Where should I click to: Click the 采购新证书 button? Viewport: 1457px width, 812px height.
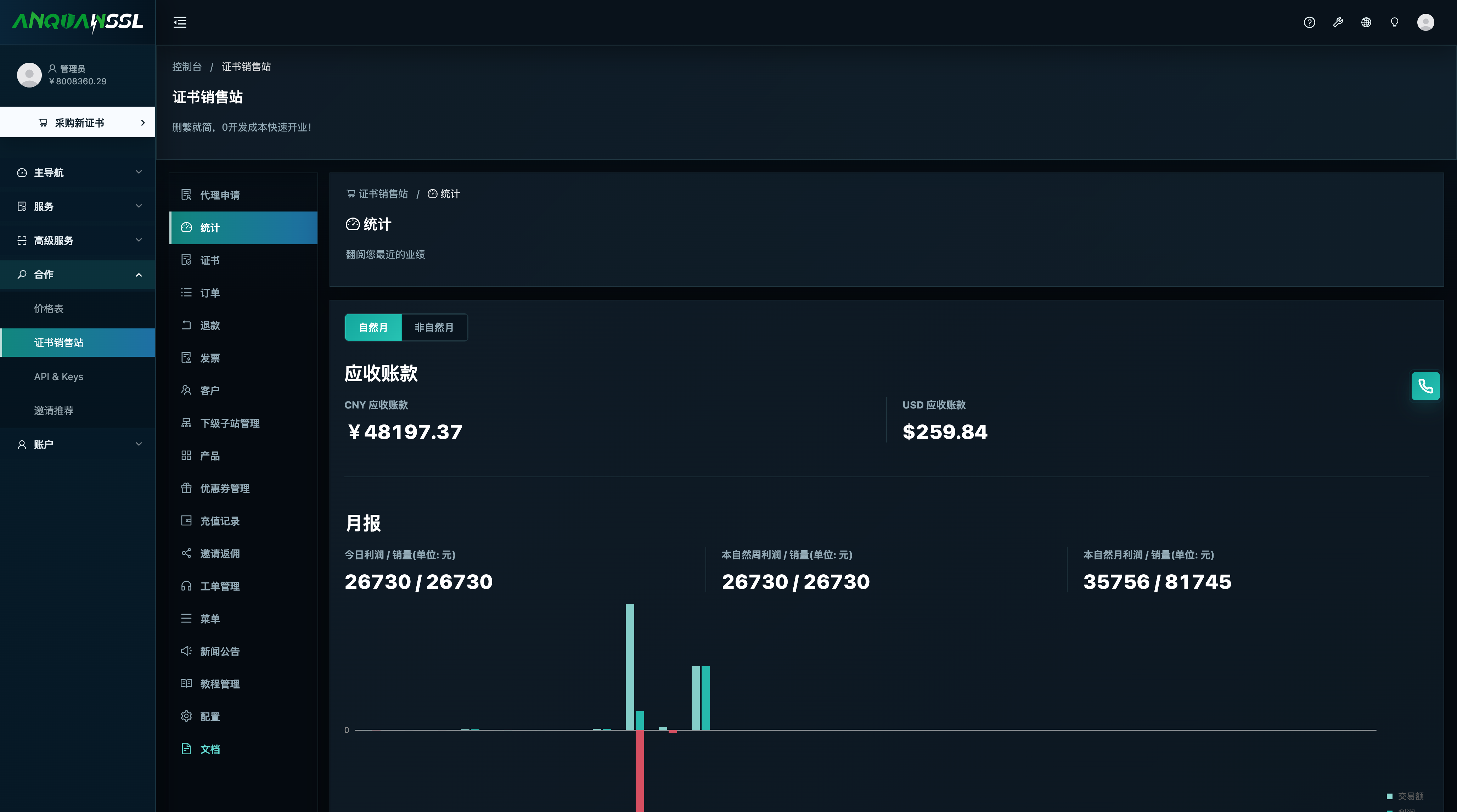pos(78,122)
